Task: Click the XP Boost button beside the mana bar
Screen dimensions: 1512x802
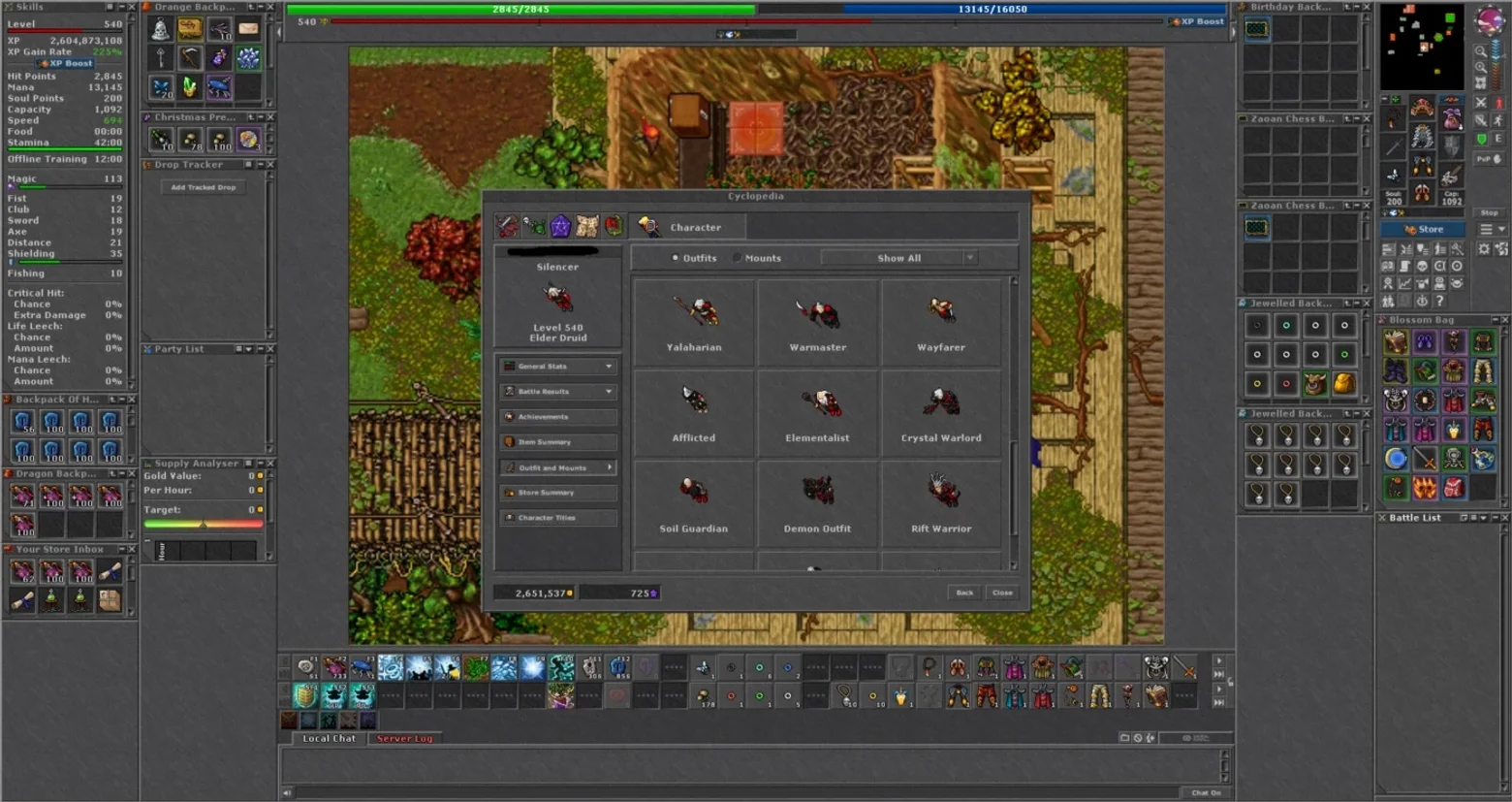Action: pos(1197,21)
